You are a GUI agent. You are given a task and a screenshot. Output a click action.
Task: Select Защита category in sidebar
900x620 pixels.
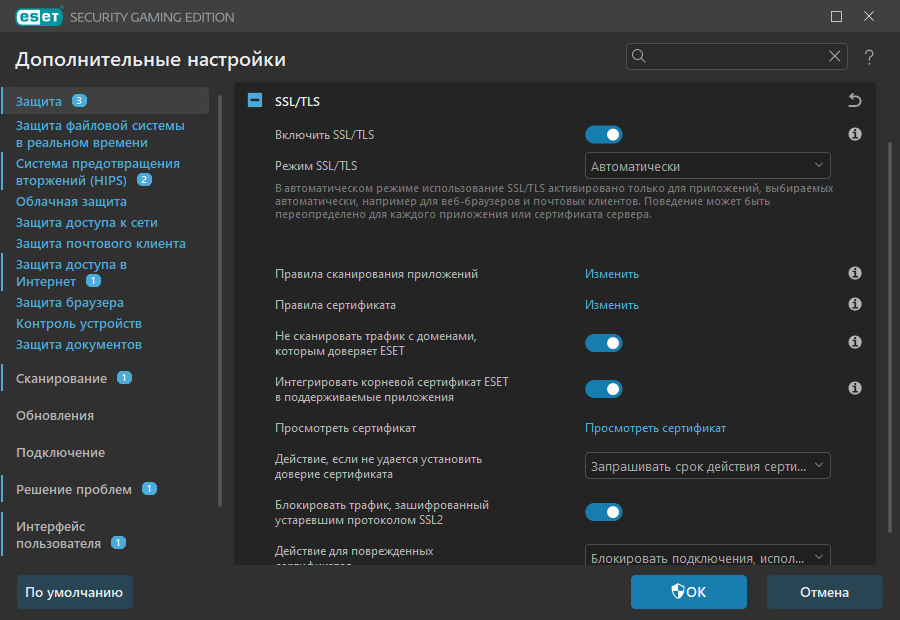(38, 101)
